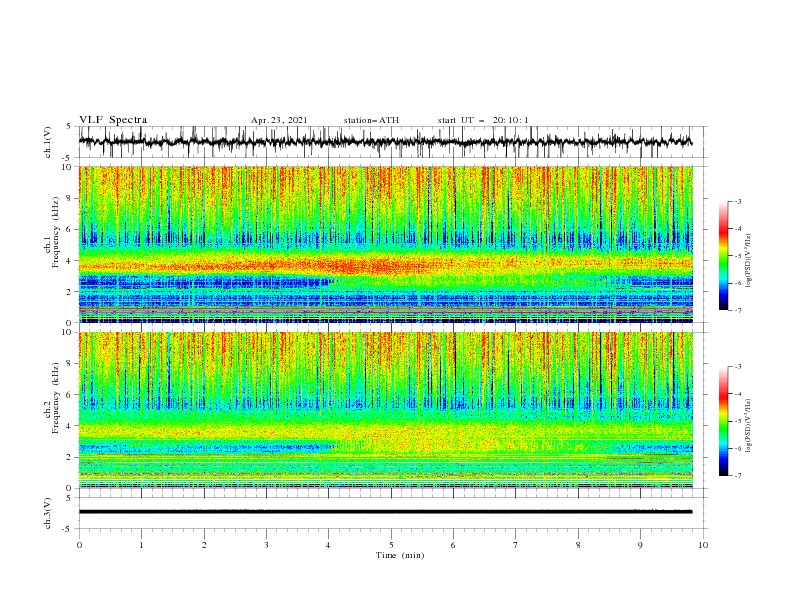Image resolution: width=792 pixels, height=612 pixels.
Task: Click time axis tick label "7"
Action: 516,545
